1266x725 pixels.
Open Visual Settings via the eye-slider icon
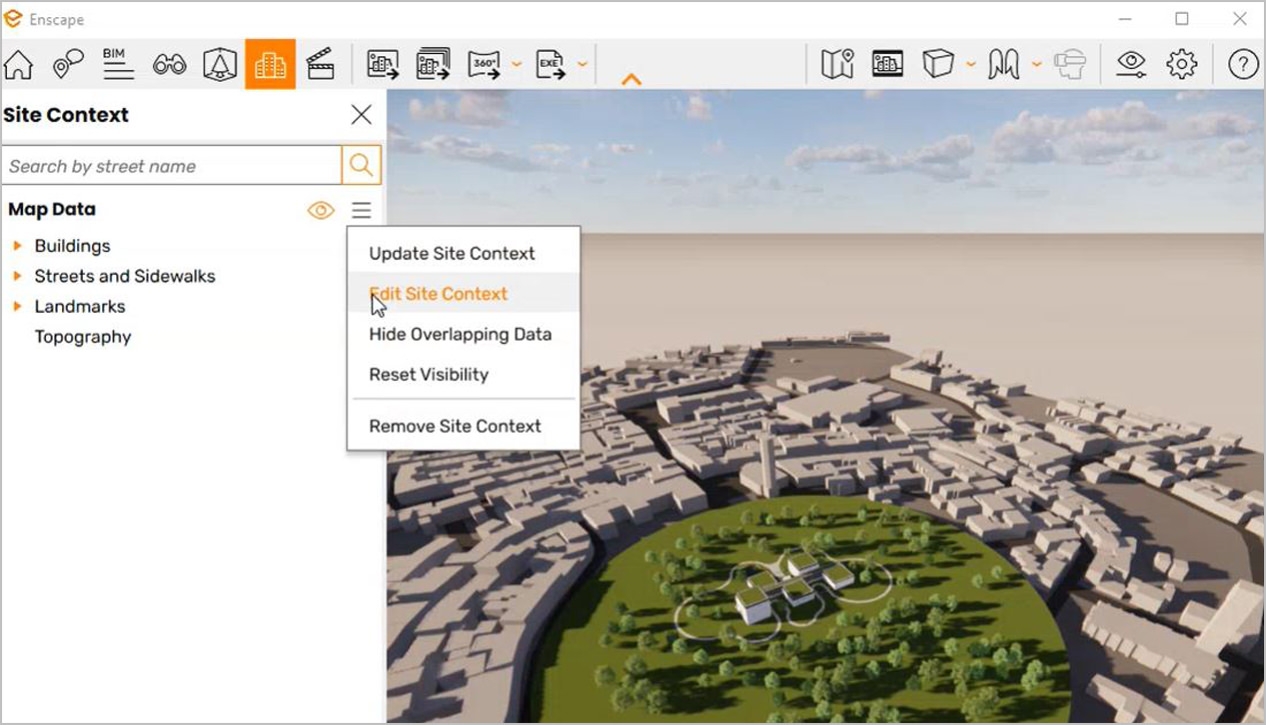pyautogui.click(x=1130, y=63)
